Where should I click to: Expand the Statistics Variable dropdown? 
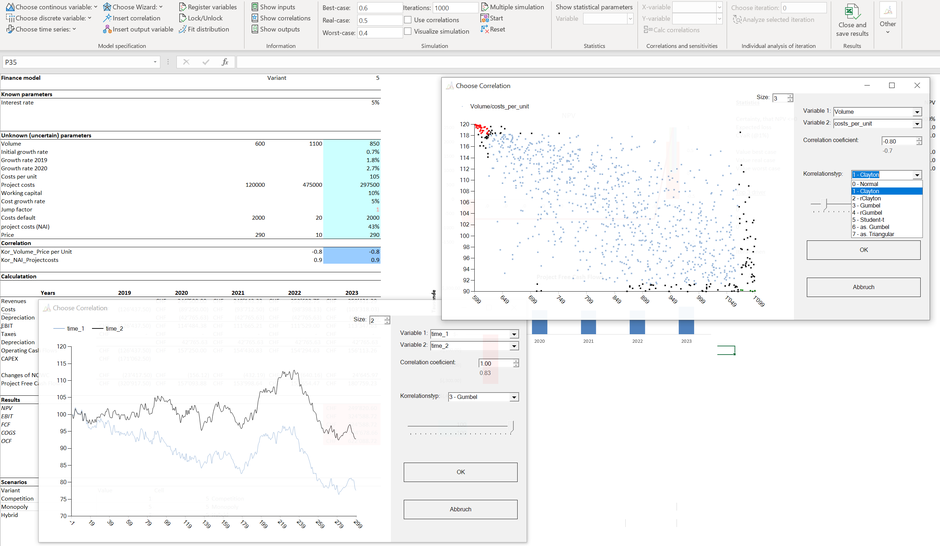tap(629, 19)
